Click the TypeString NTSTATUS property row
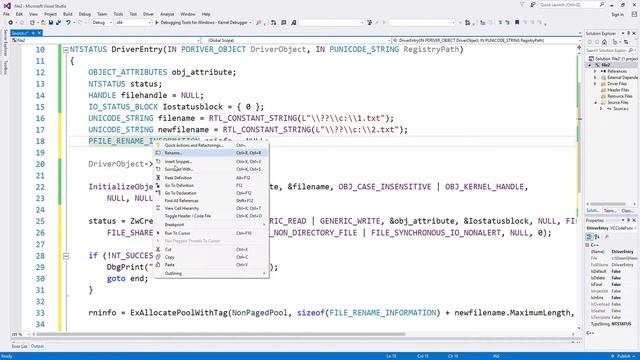Screen dimensions: 640x360 (x=611, y=324)
